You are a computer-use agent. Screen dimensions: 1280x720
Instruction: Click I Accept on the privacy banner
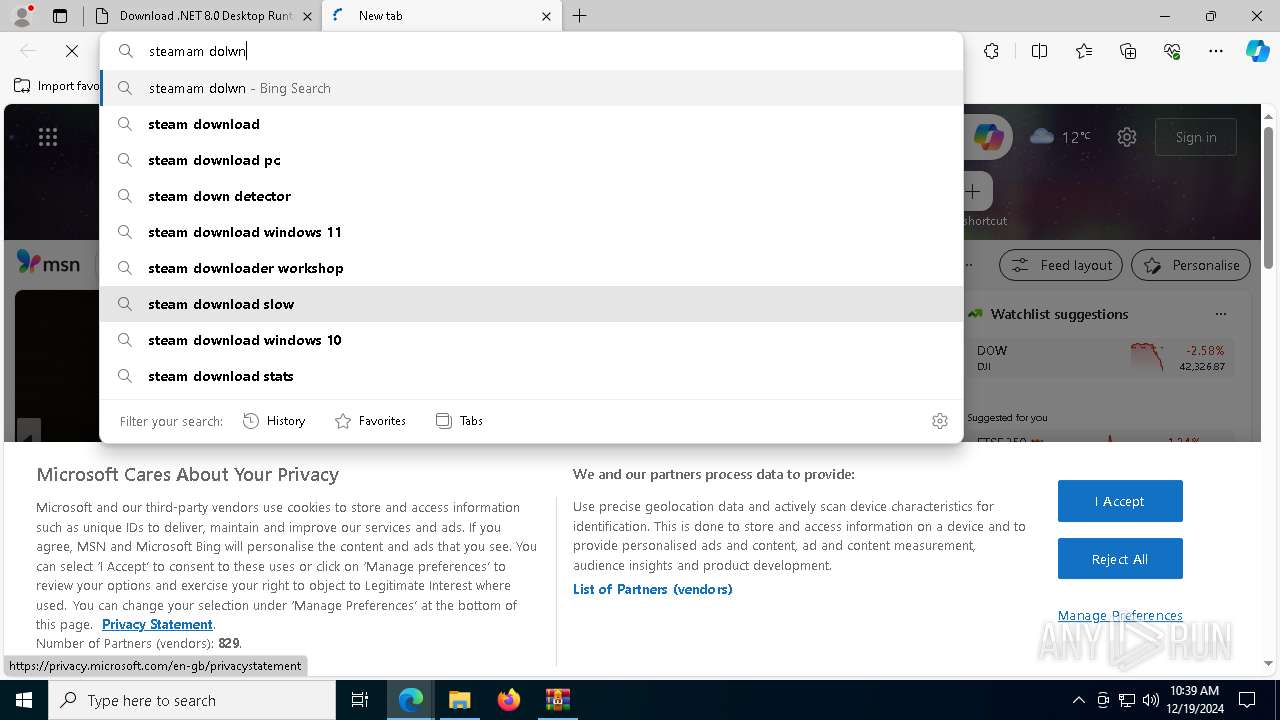tap(1120, 501)
